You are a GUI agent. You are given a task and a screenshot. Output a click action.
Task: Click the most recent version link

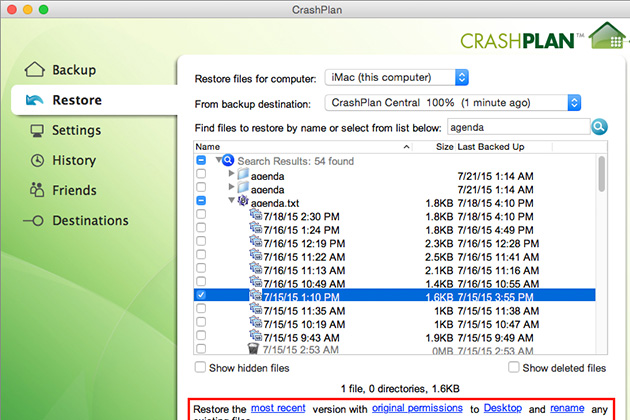click(x=278, y=408)
